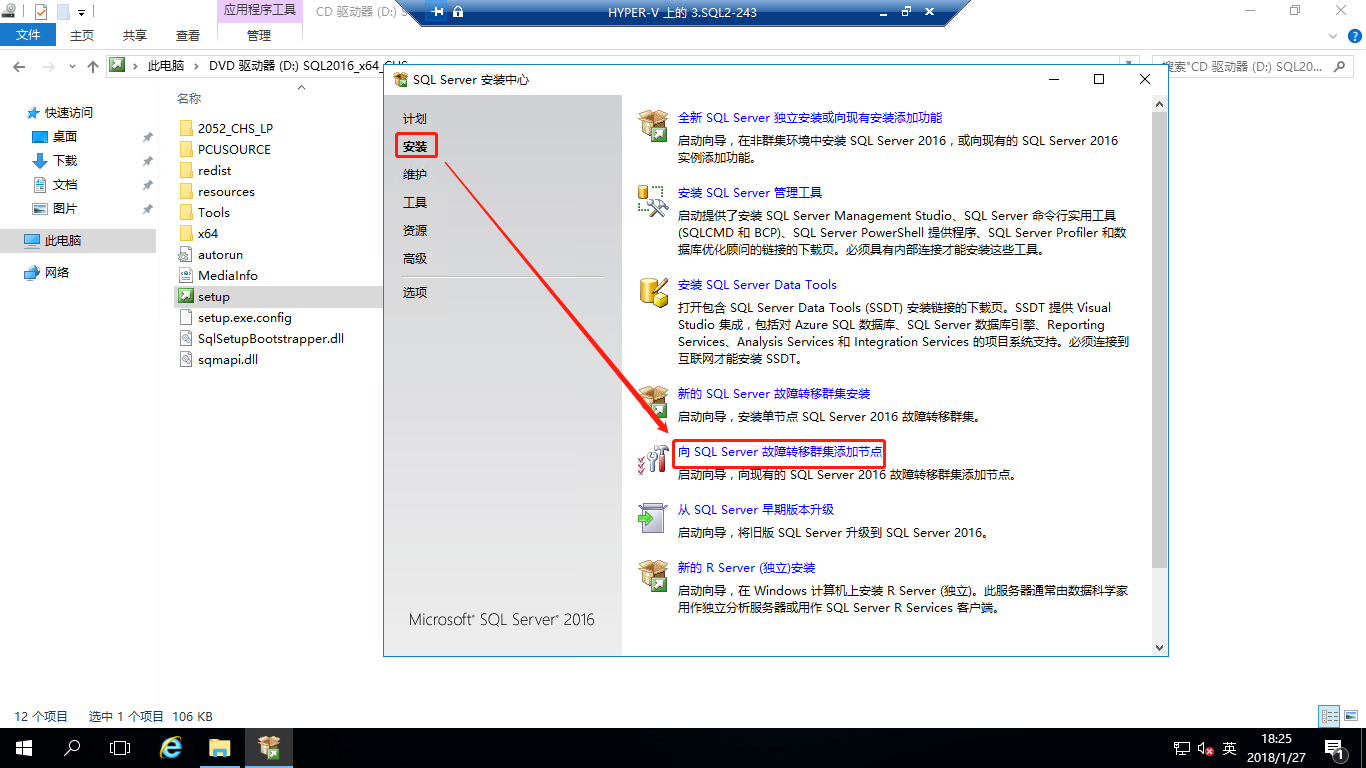Open the 查看 ribbon tab in File Explorer
The image size is (1366, 768).
188,35
